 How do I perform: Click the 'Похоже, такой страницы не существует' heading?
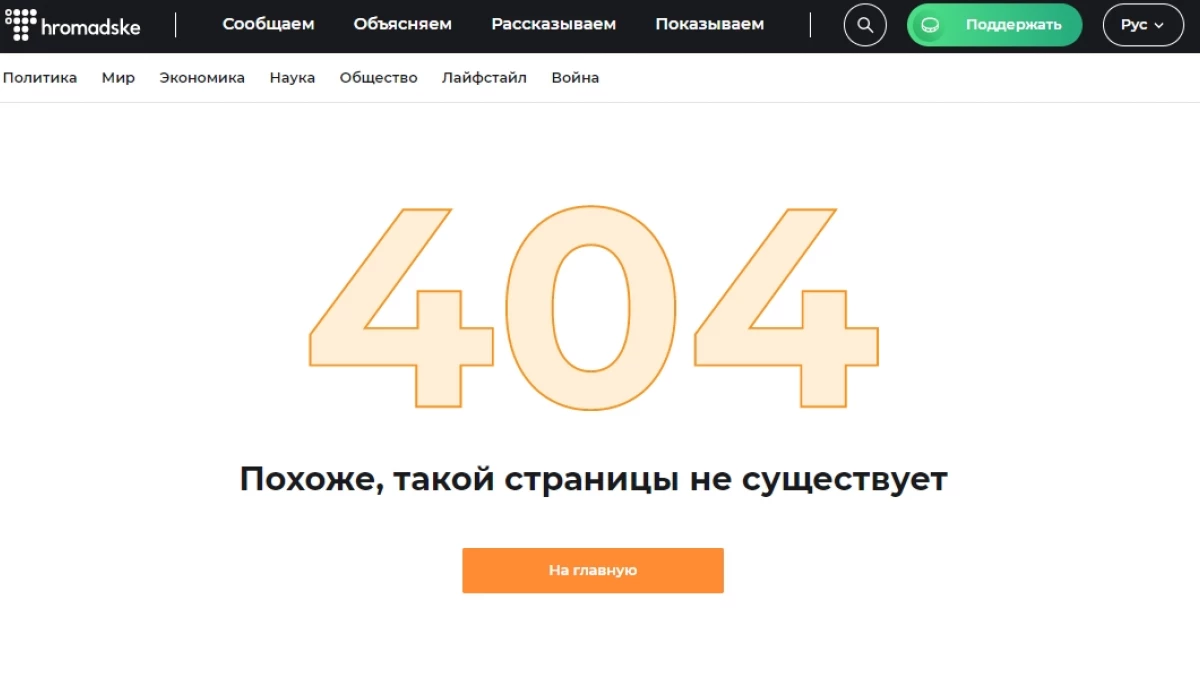593,480
